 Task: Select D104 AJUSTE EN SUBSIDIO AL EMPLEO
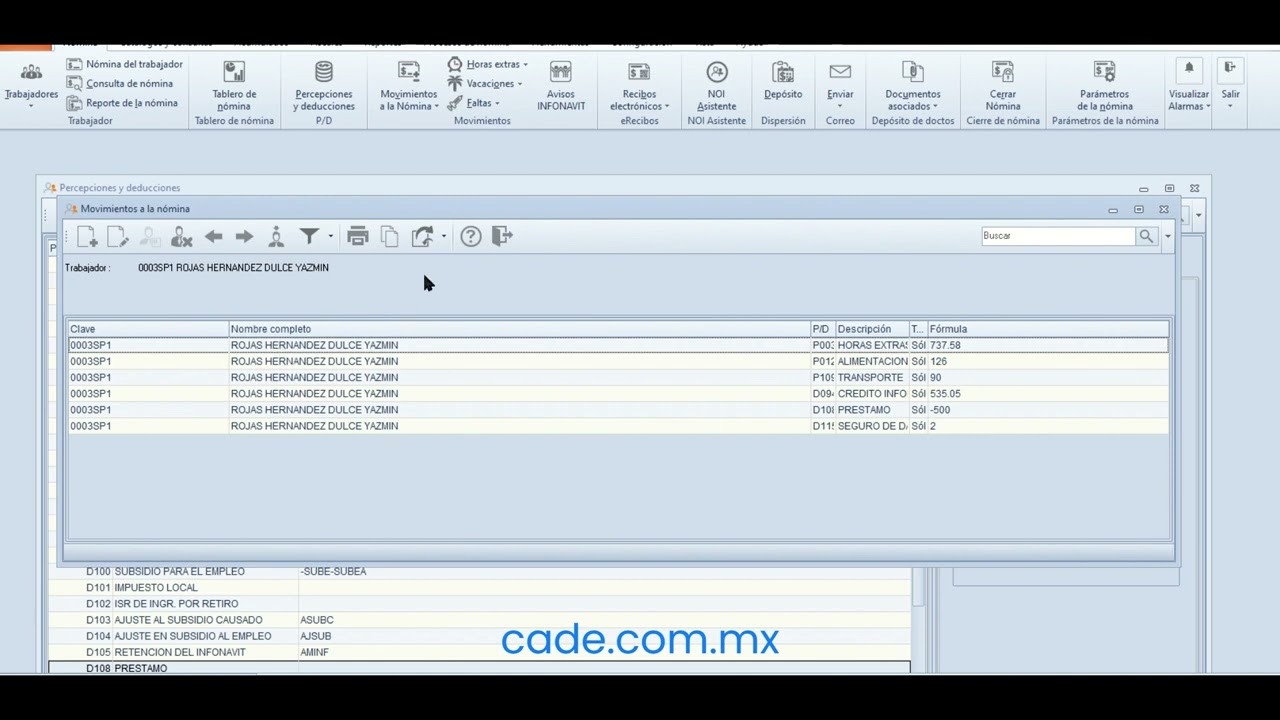[x=480, y=636]
